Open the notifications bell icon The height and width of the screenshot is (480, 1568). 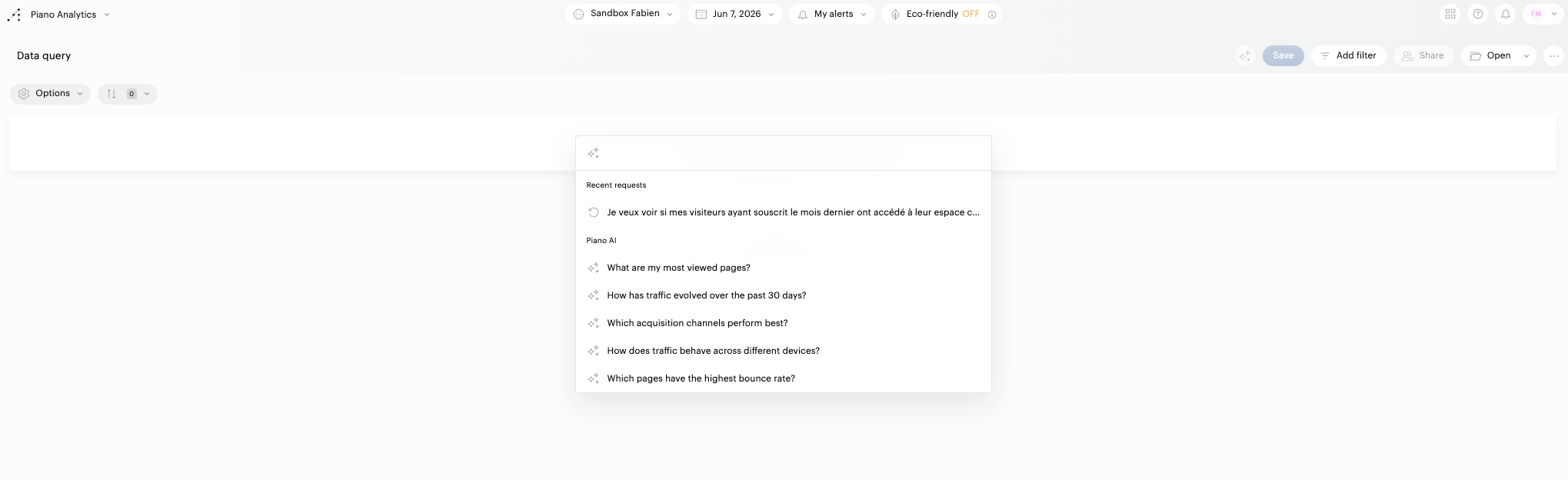(x=1506, y=14)
